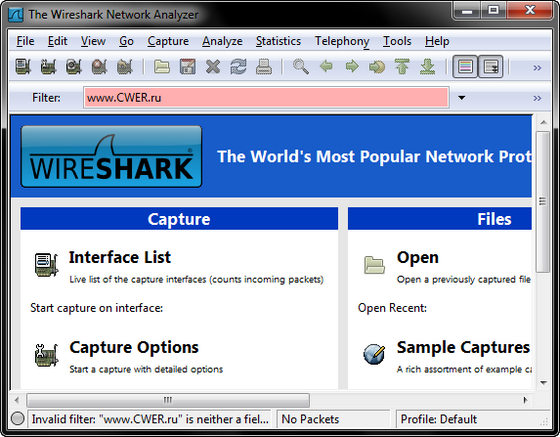Expand hidden main toolbar items chevron
Screen dimensions: 560x437
pyautogui.click(x=537, y=67)
